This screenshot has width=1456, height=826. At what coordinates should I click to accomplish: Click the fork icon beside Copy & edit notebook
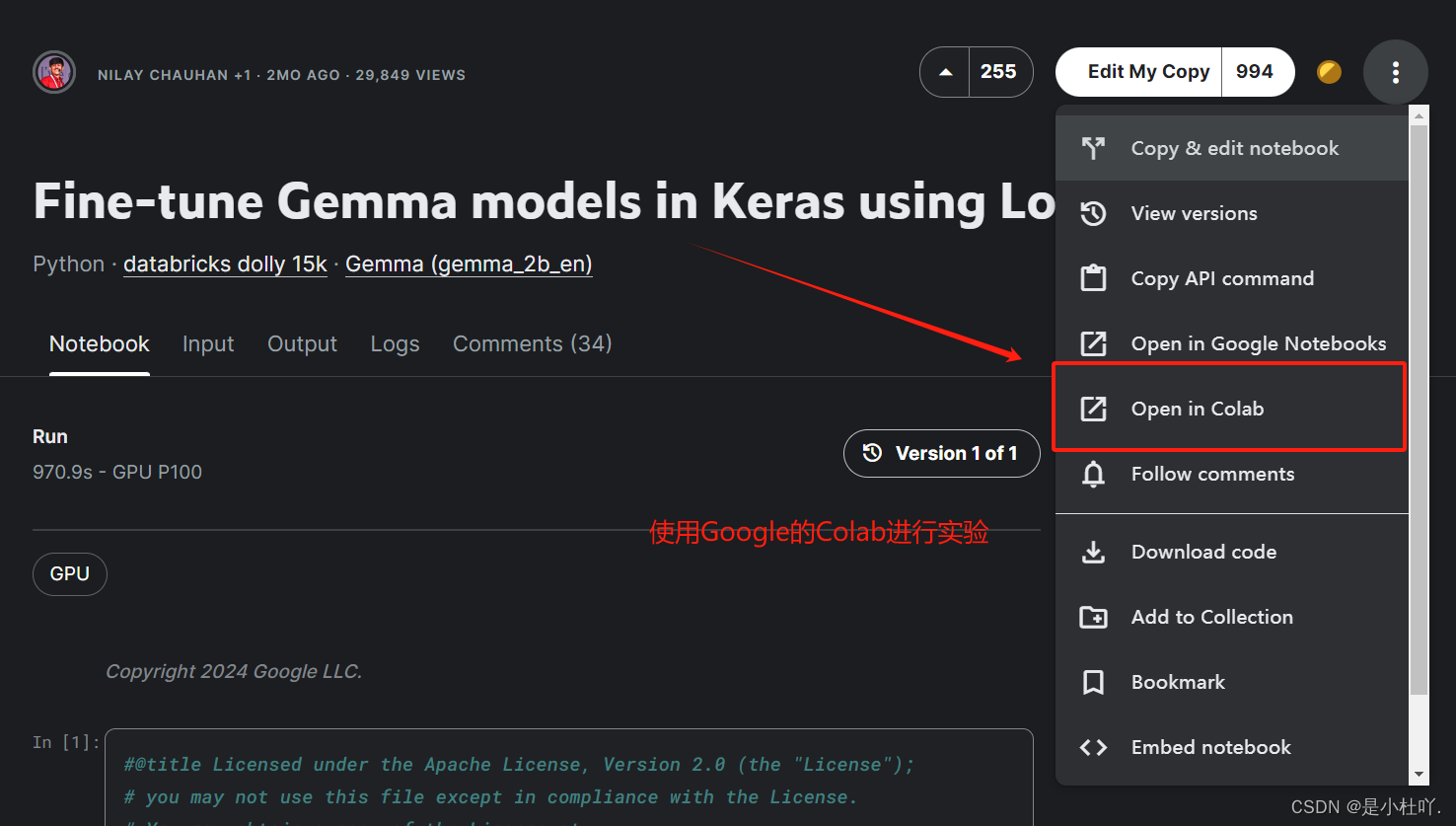tap(1093, 148)
